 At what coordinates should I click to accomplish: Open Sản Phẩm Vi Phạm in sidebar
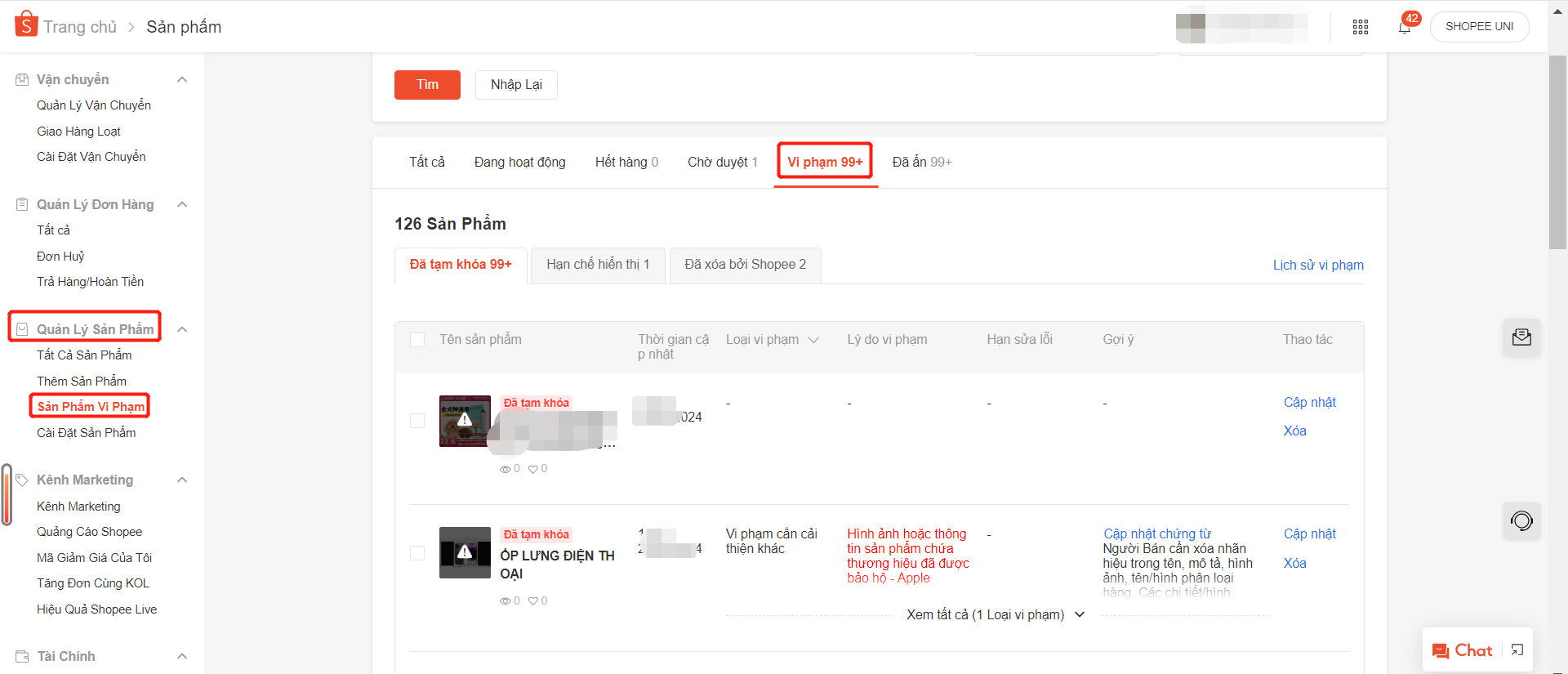click(x=91, y=407)
